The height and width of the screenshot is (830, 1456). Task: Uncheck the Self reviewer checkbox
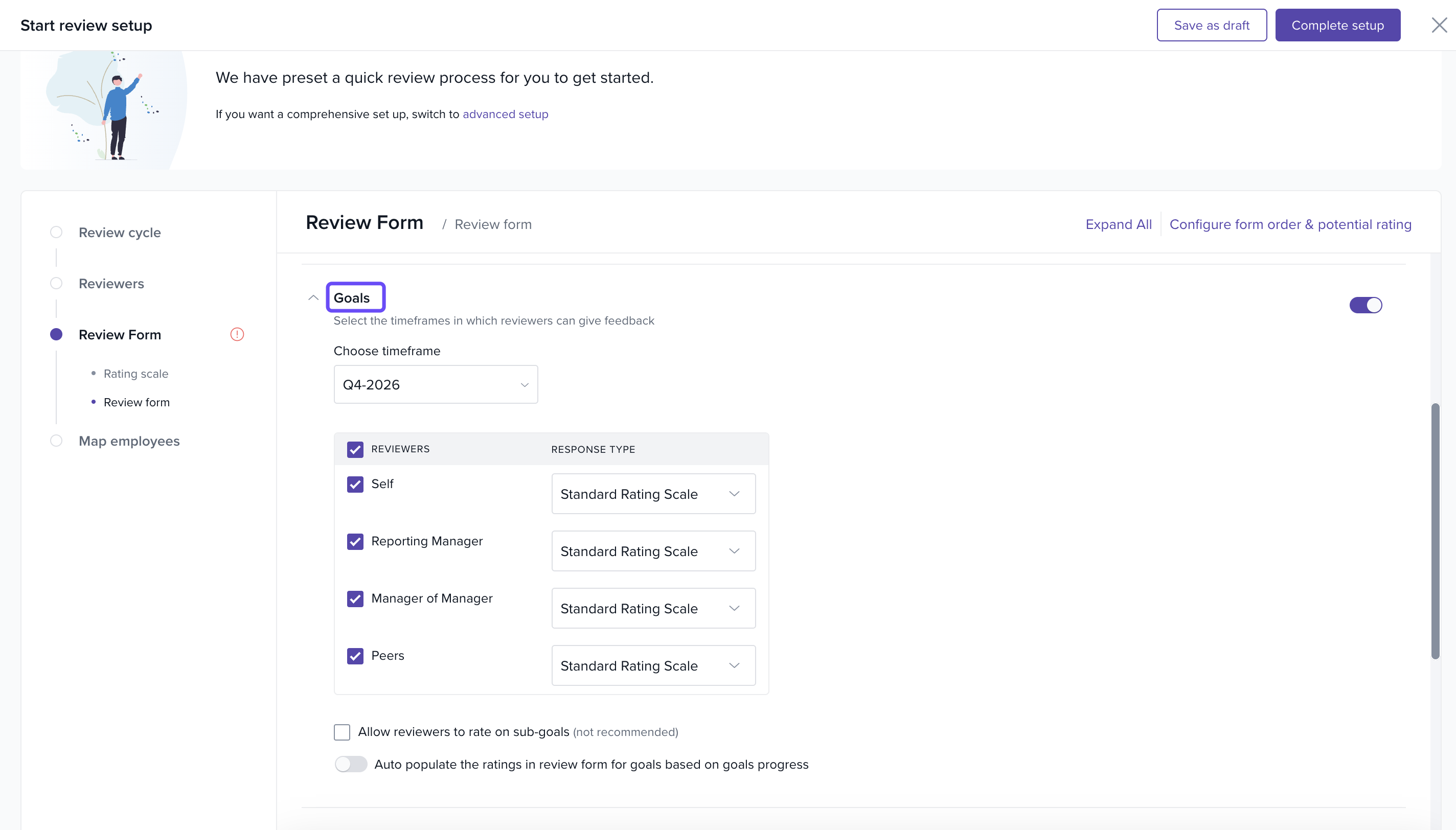point(355,484)
